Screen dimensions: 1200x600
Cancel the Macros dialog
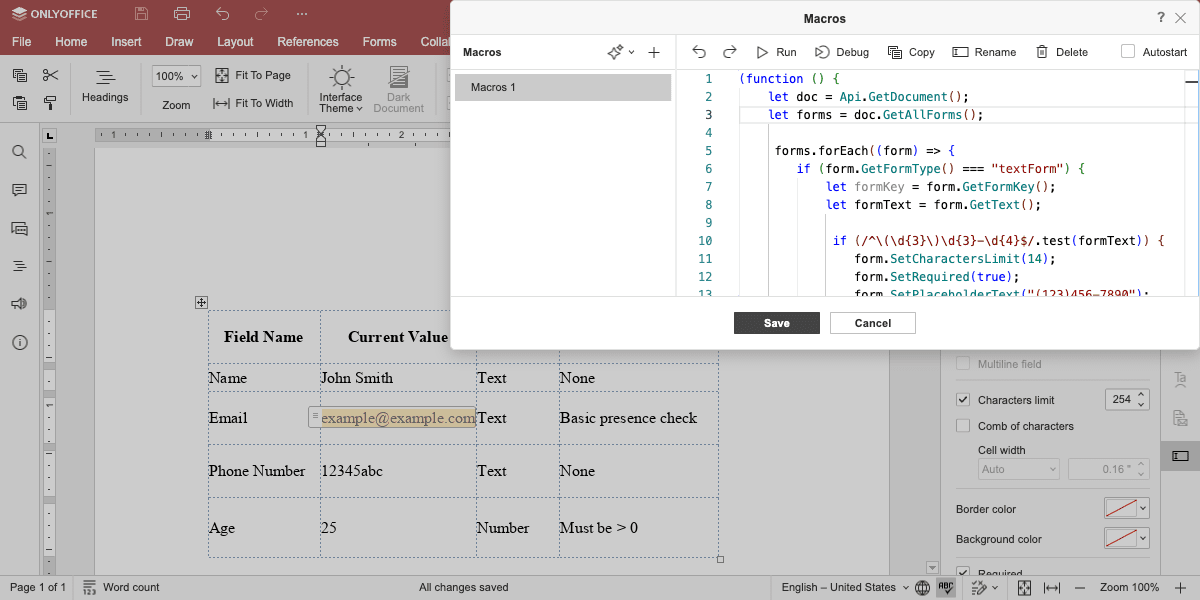click(x=873, y=323)
